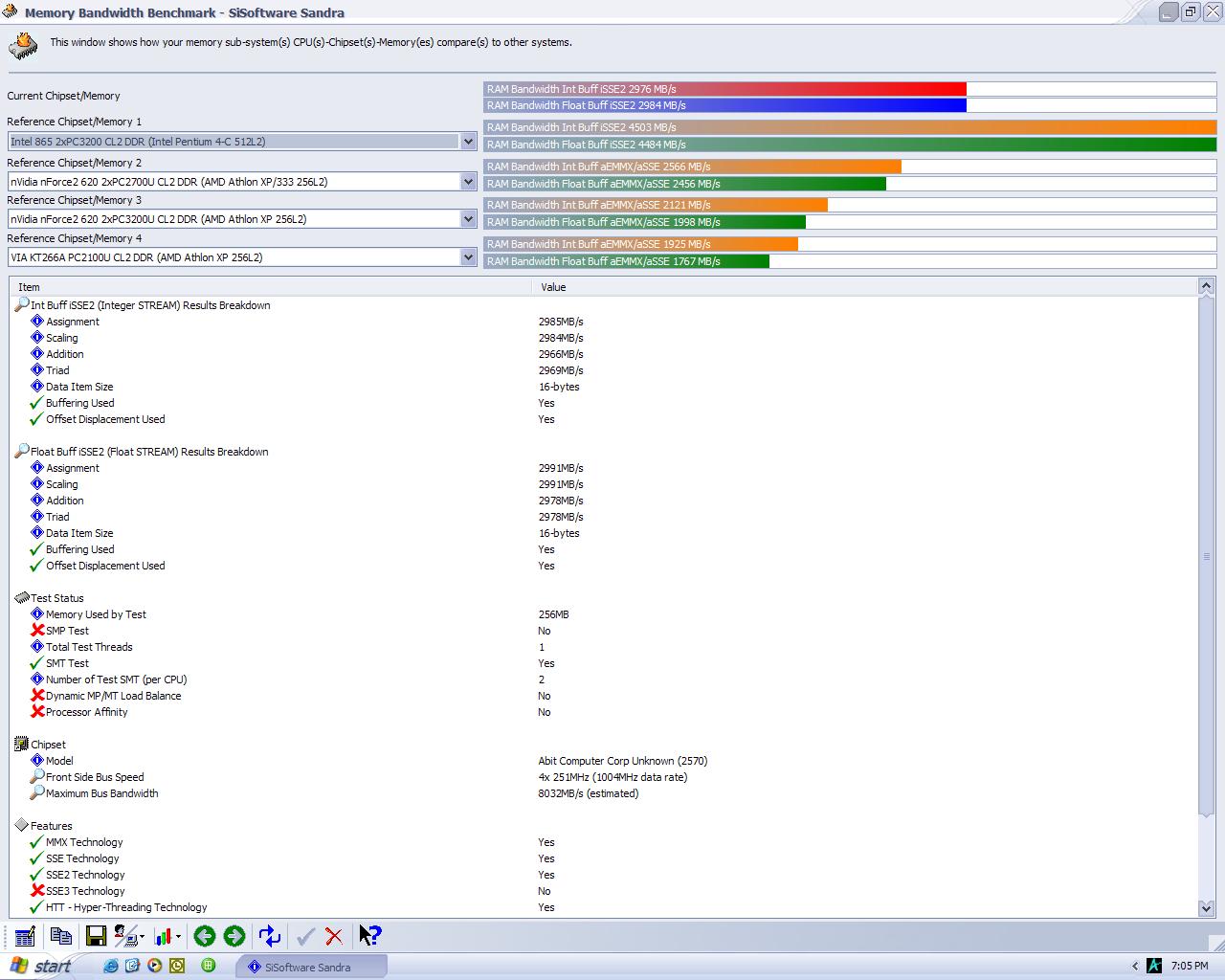Viewport: 1225px width, 980px height.
Task: Click the red X cancel icon
Action: coord(334,936)
